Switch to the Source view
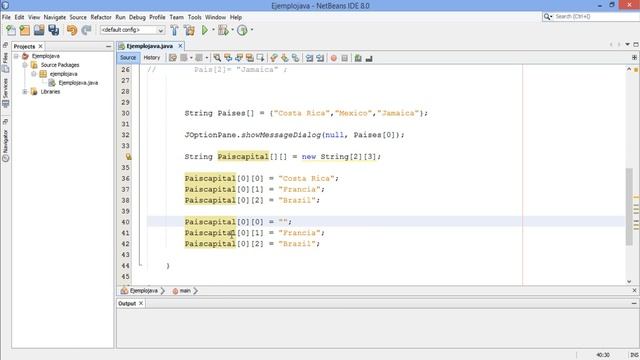 pos(128,58)
